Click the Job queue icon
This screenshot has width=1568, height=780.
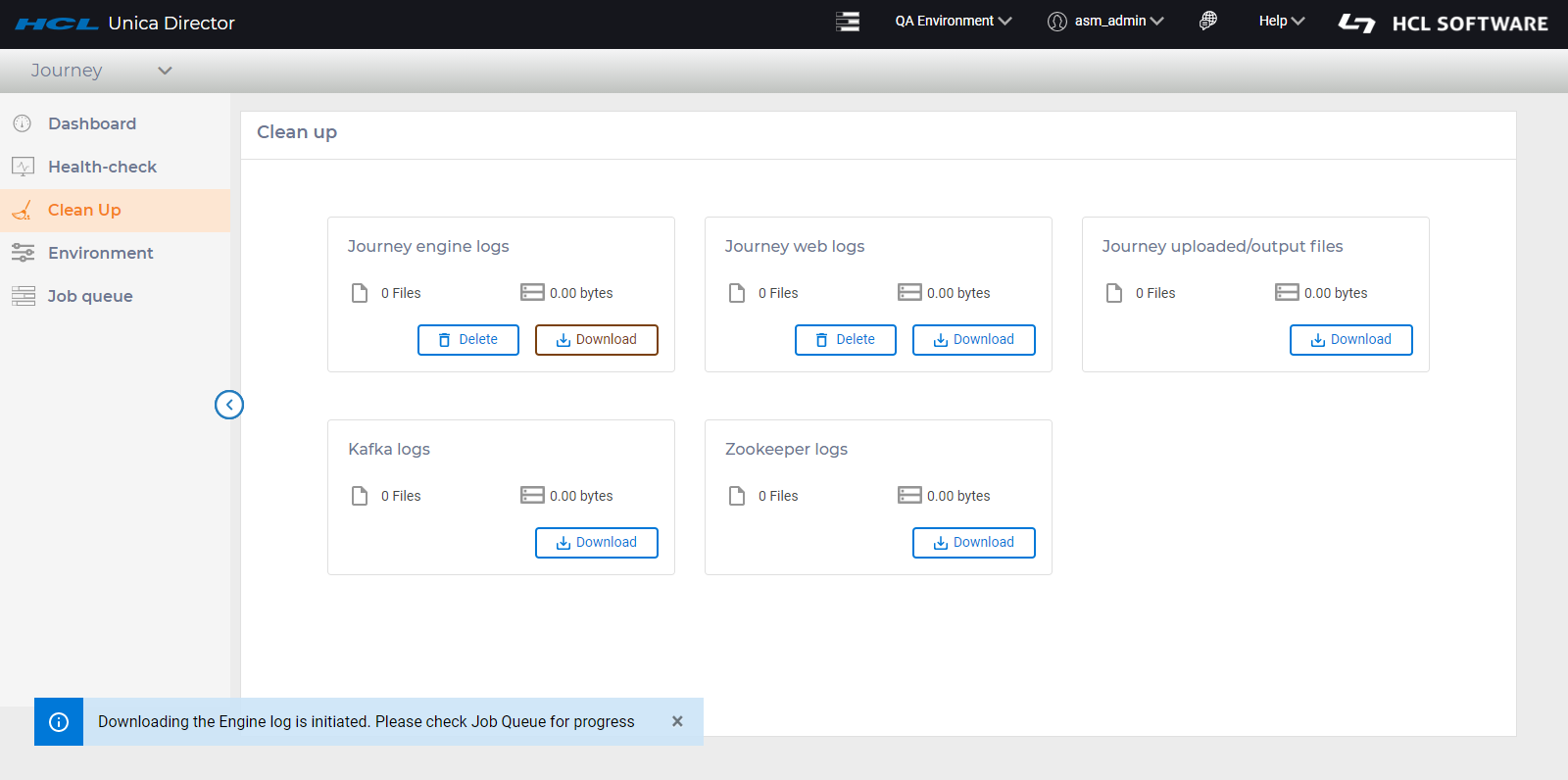[x=23, y=296]
